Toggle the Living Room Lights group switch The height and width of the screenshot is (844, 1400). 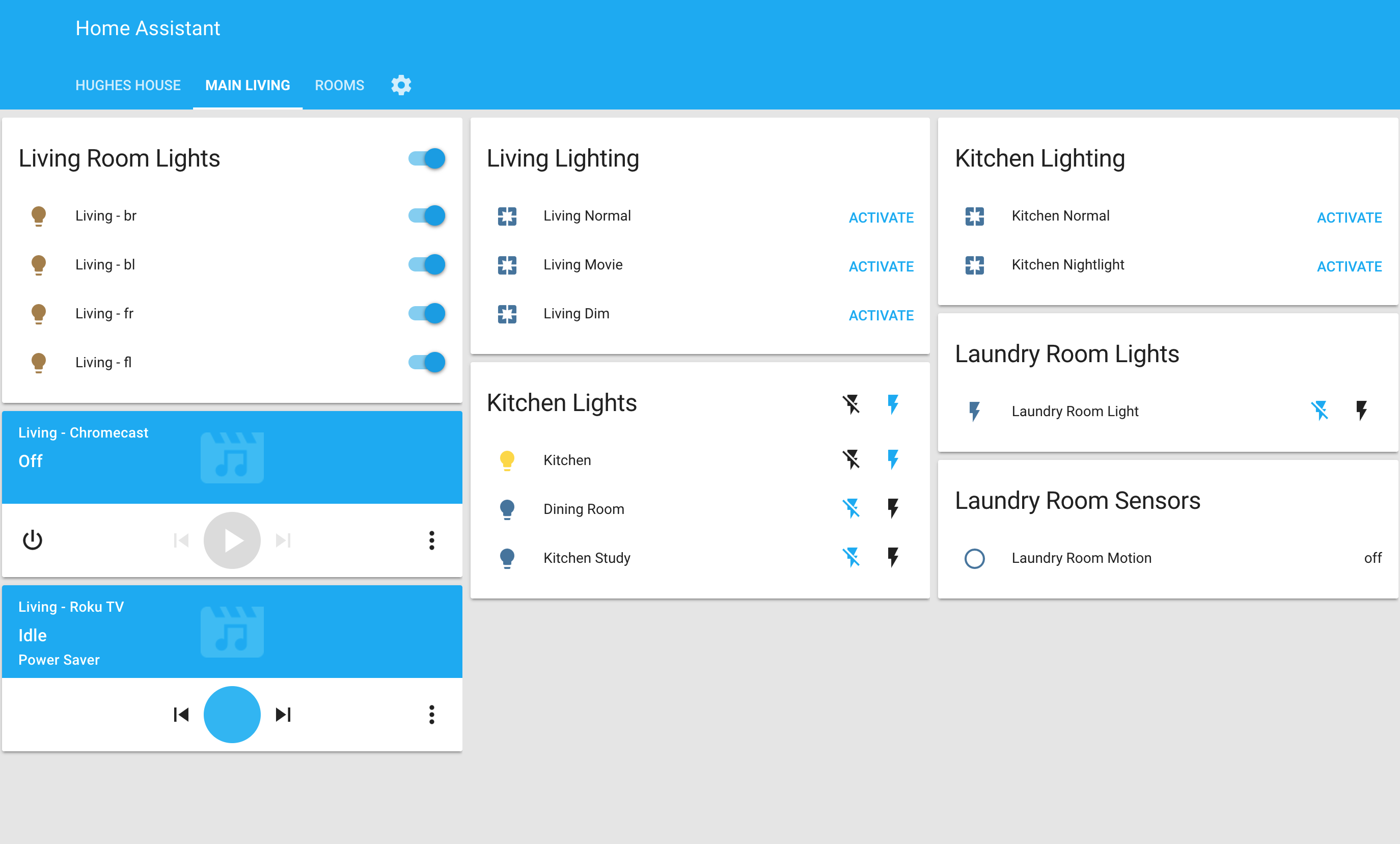[427, 158]
